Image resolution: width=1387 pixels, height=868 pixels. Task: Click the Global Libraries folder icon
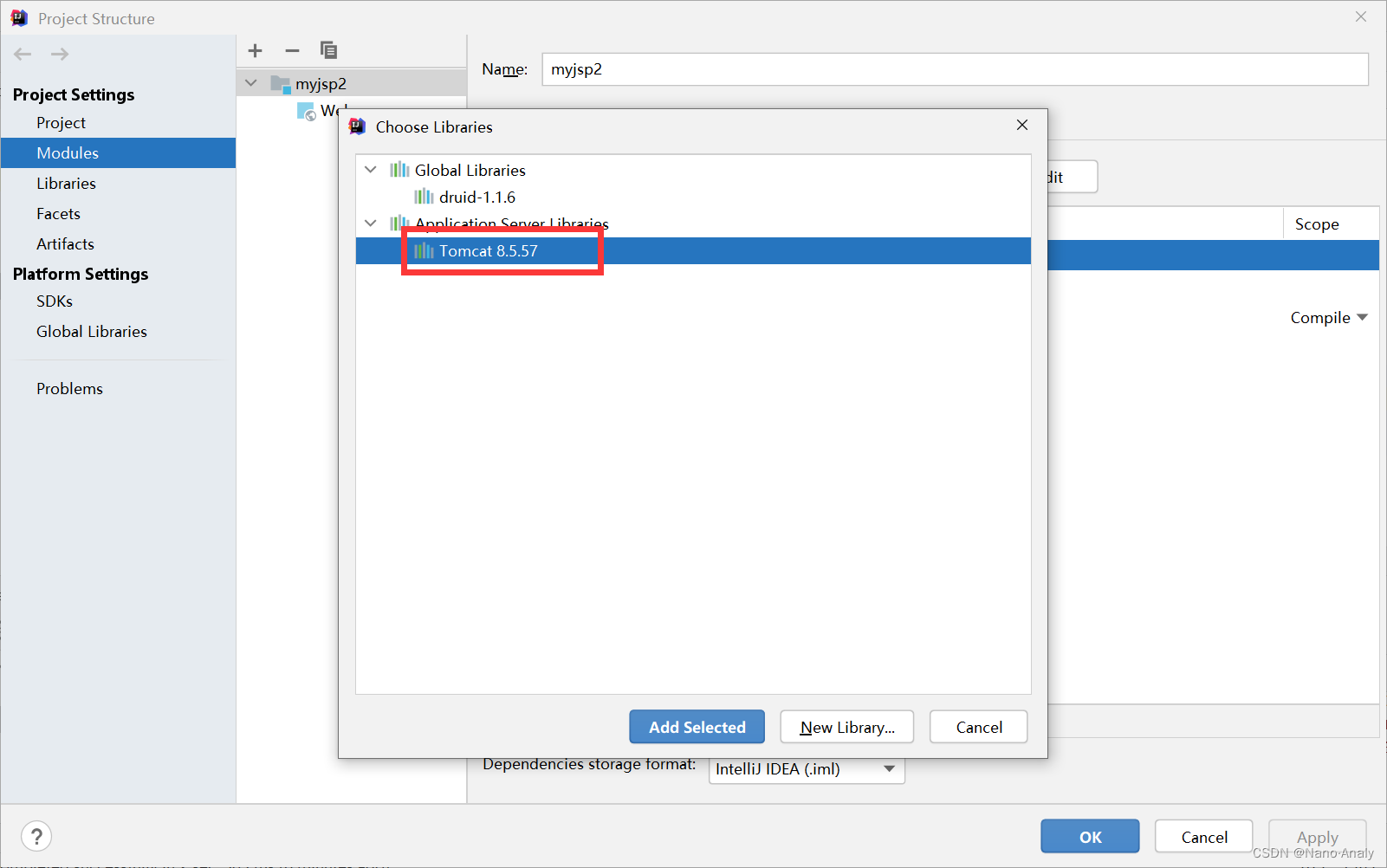pos(399,170)
